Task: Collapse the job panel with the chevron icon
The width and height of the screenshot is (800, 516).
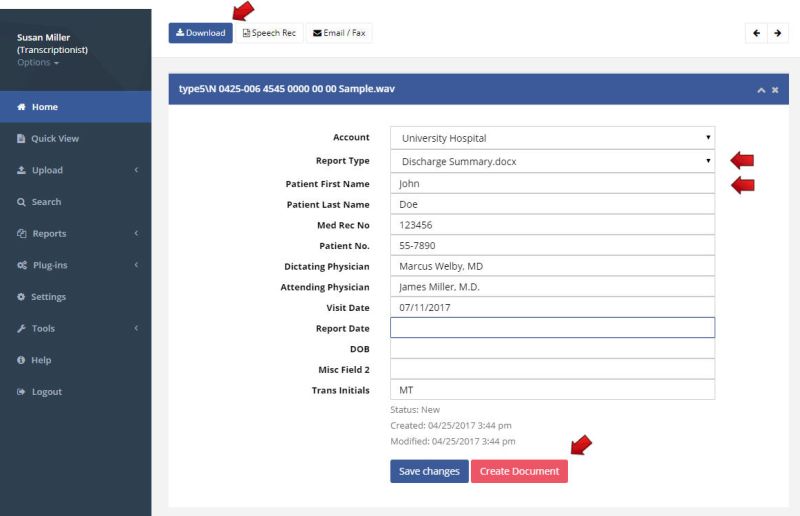Action: coord(760,90)
